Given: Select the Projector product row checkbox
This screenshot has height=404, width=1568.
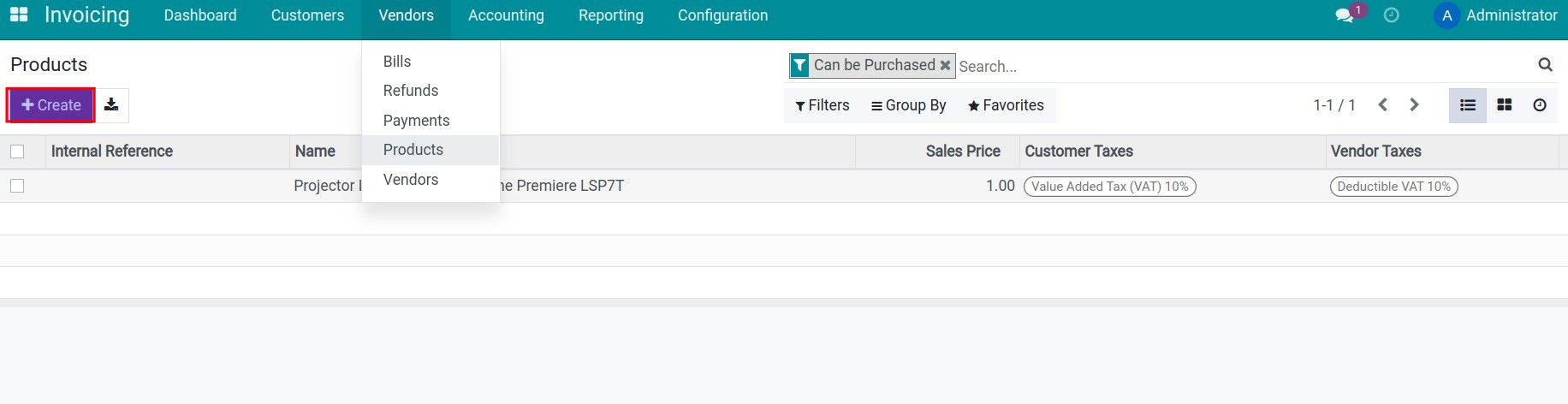Looking at the screenshot, I should tap(17, 186).
